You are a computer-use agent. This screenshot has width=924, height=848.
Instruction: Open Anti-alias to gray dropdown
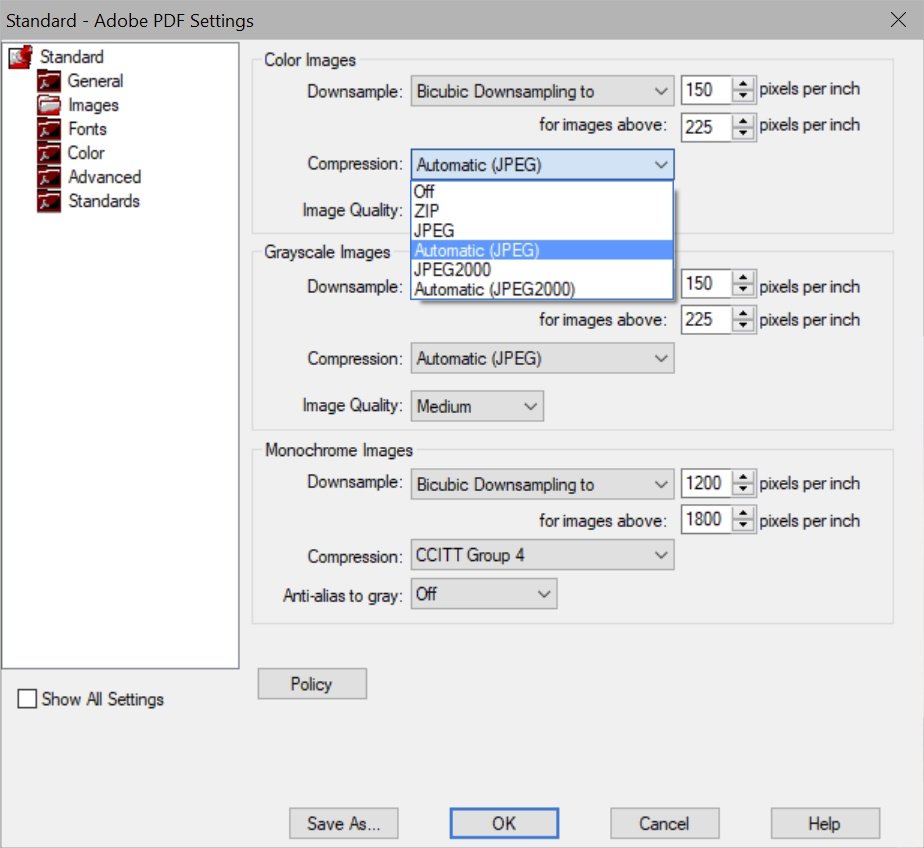coord(483,593)
